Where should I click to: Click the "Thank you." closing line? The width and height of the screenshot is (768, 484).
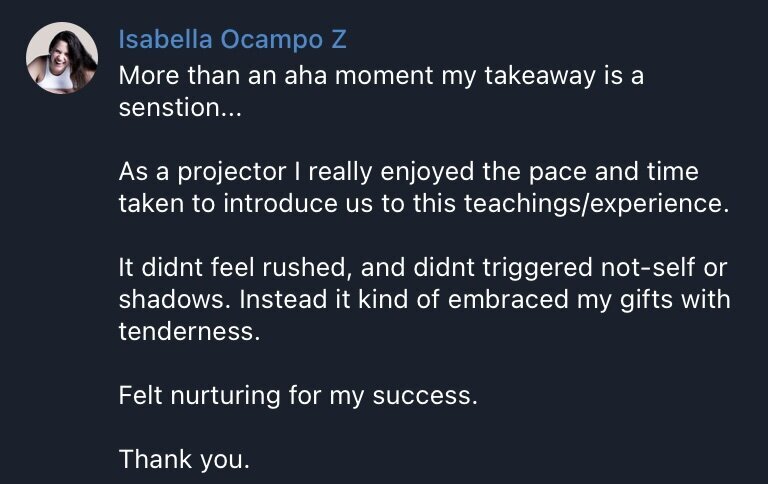(x=185, y=459)
